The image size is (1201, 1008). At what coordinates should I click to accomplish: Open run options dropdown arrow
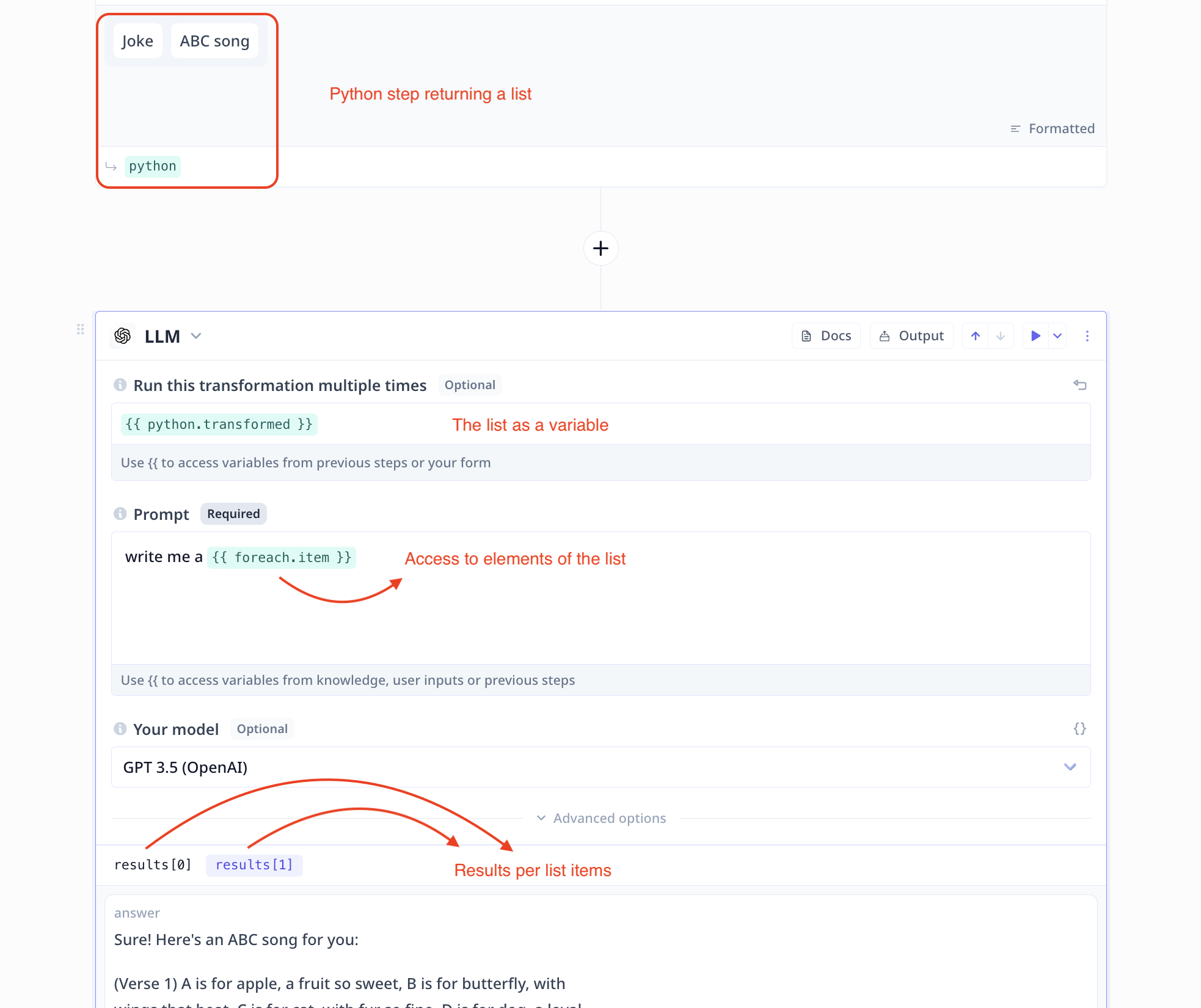1057,336
